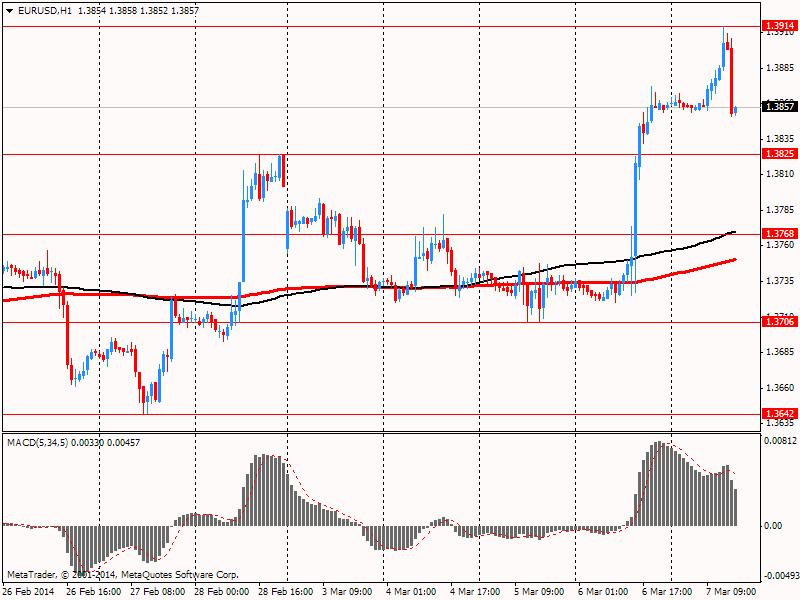This screenshot has height=600, width=800.
Task: Click the 28 Feb 00:00 time label
Action: click(x=222, y=592)
